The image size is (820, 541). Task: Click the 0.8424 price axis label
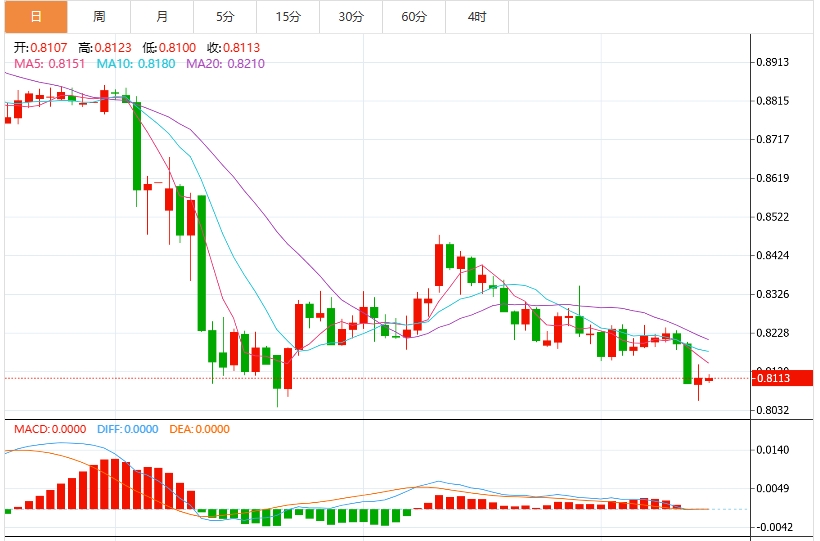(x=773, y=256)
